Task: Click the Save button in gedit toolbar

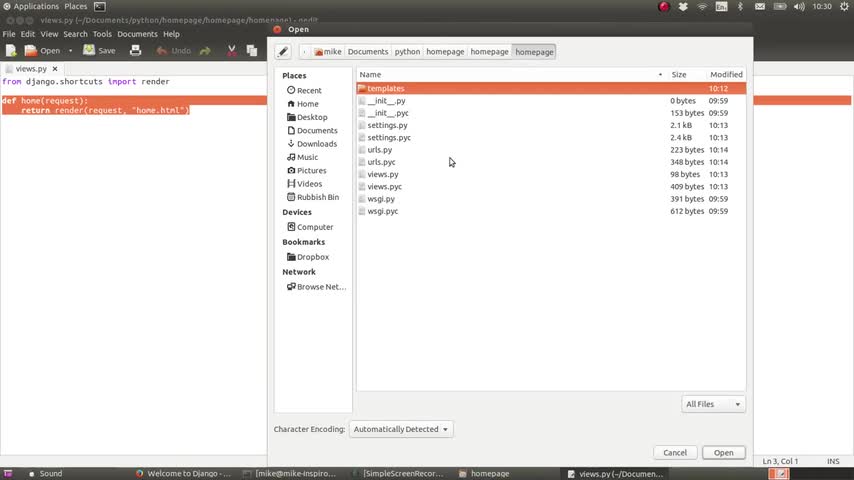Action: click(99, 51)
